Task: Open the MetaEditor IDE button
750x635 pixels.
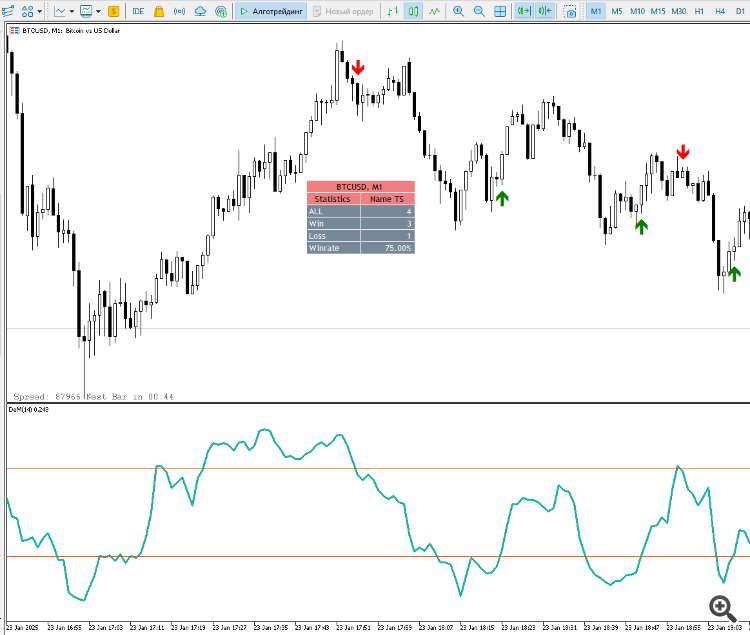Action: point(138,11)
